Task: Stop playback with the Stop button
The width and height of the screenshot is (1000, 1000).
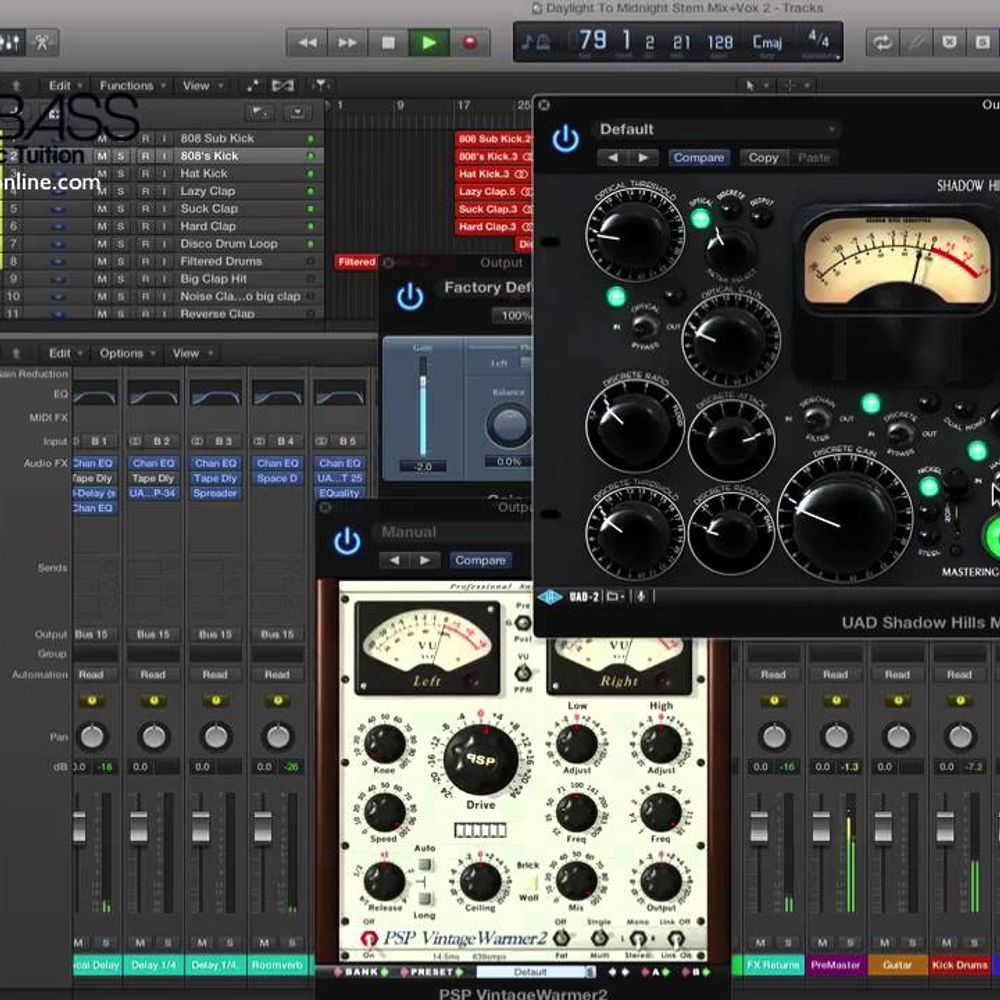Action: pos(388,43)
